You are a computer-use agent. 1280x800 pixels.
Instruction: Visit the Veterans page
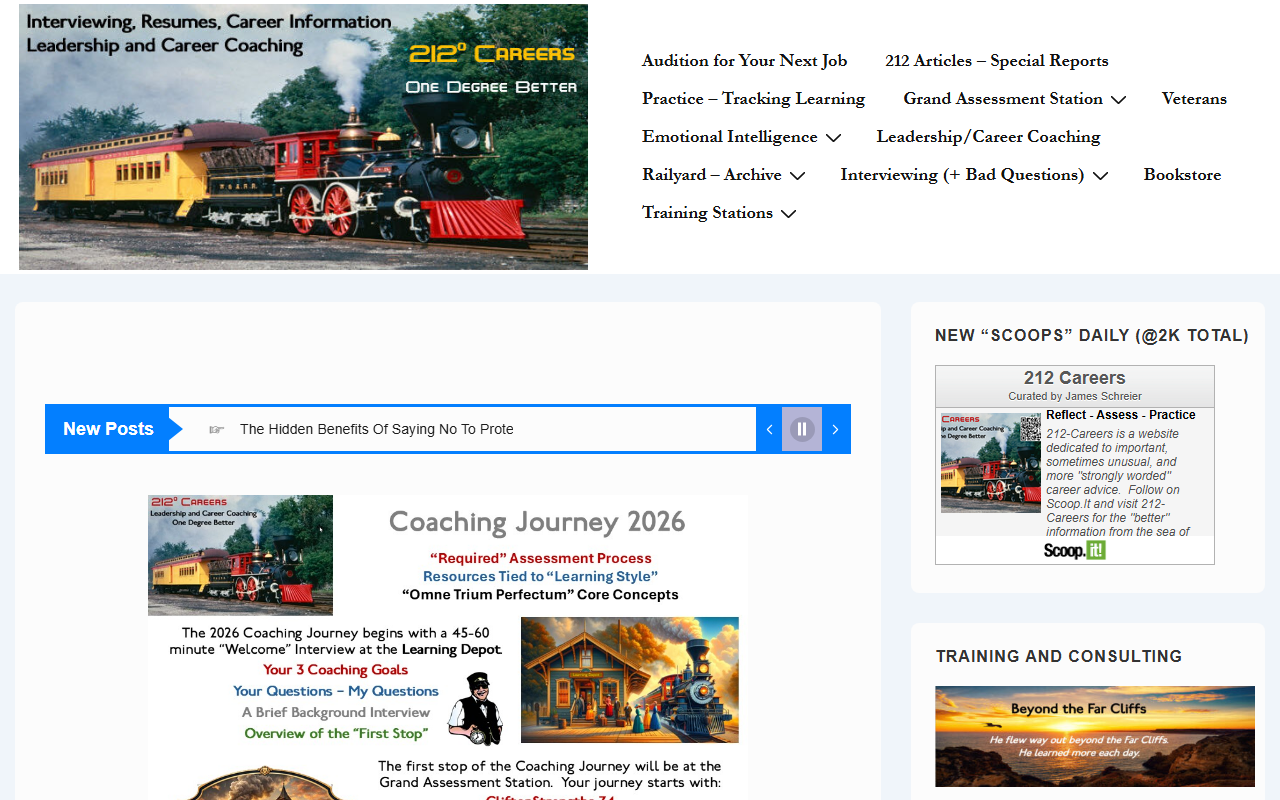[x=1194, y=99]
